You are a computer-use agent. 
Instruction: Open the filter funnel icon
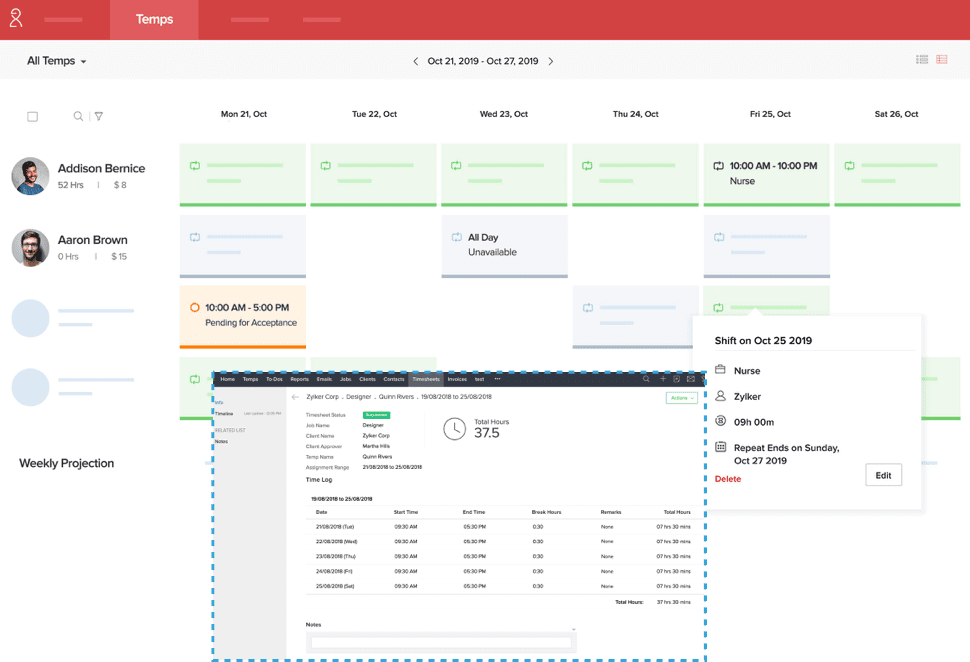click(x=98, y=116)
